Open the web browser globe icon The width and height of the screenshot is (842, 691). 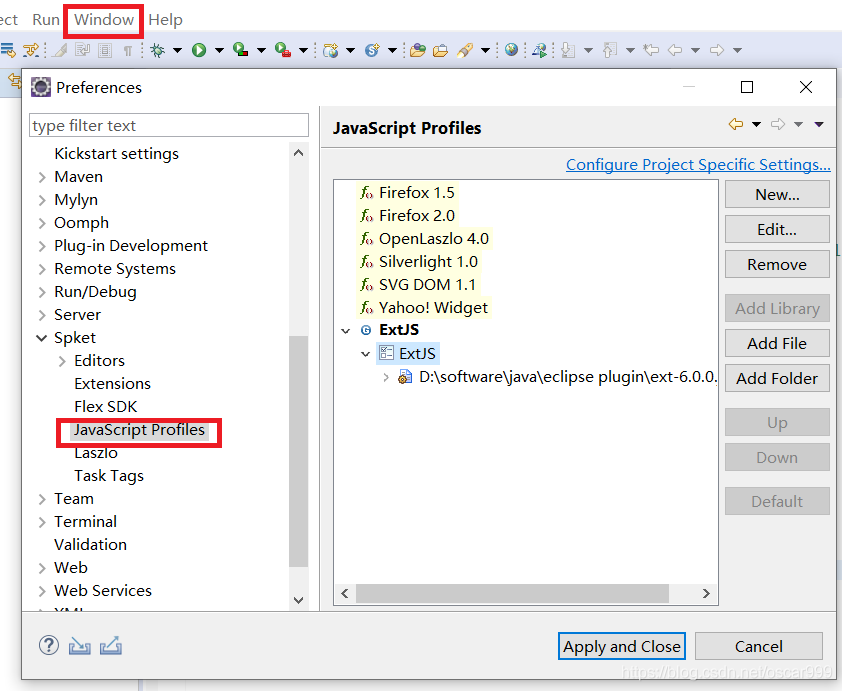512,50
